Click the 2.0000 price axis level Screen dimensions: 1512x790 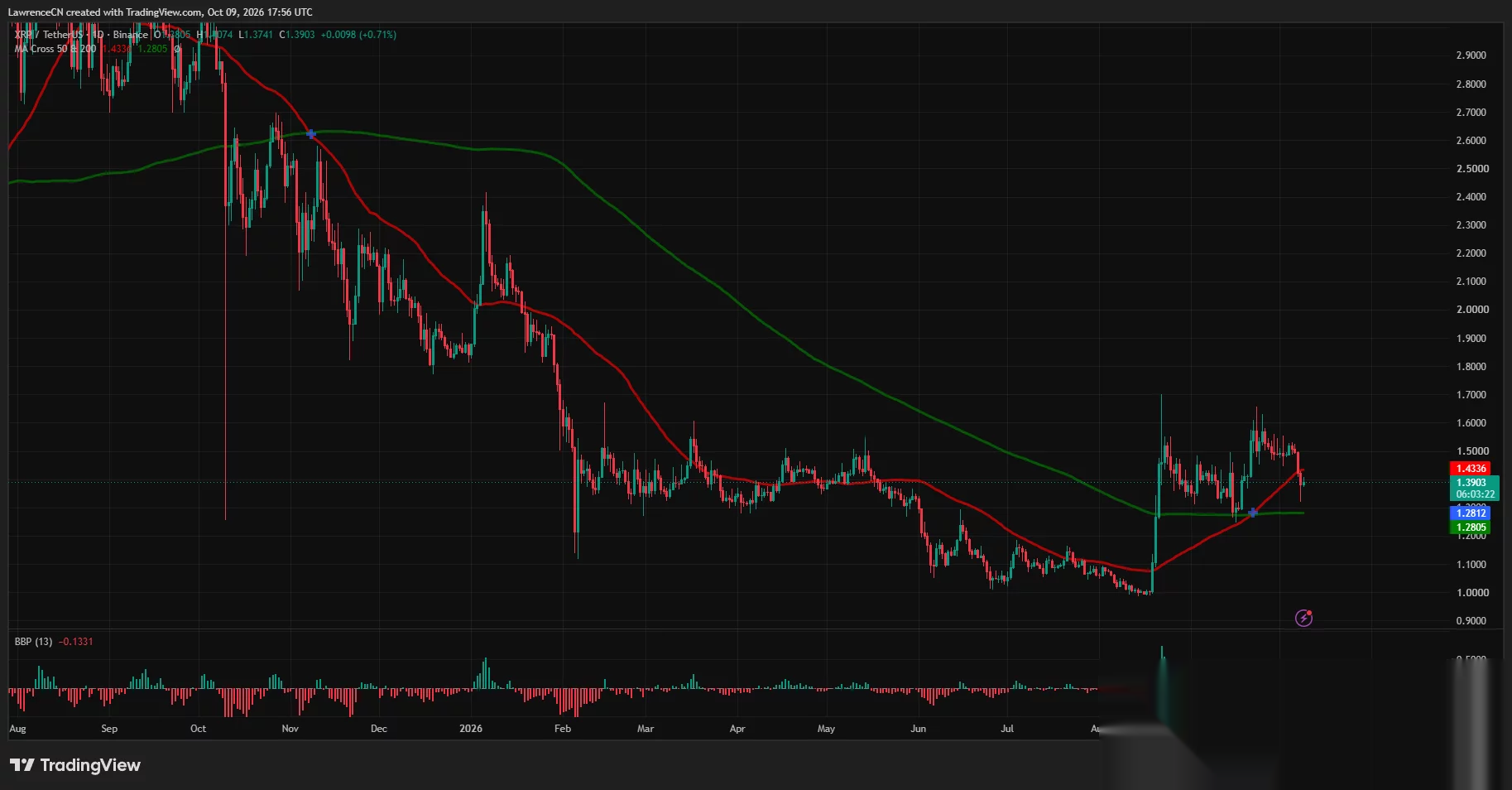(x=1471, y=310)
